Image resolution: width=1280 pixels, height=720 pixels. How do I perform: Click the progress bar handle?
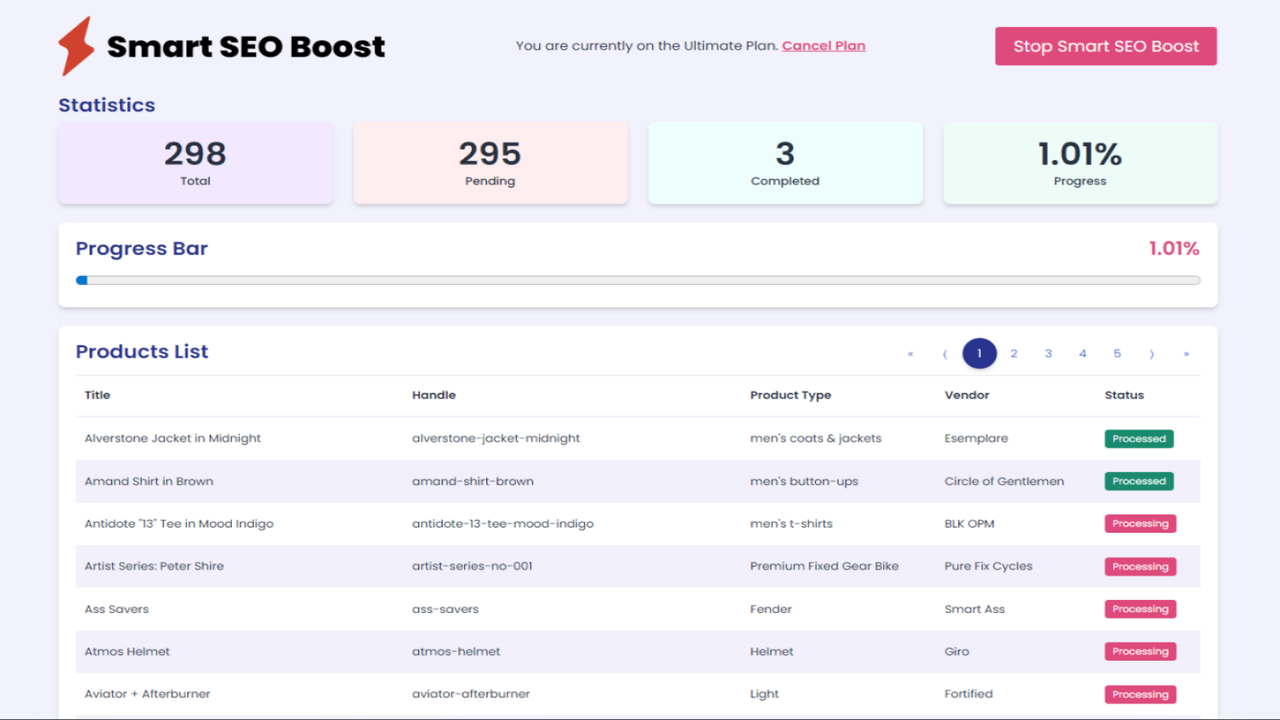tap(81, 280)
